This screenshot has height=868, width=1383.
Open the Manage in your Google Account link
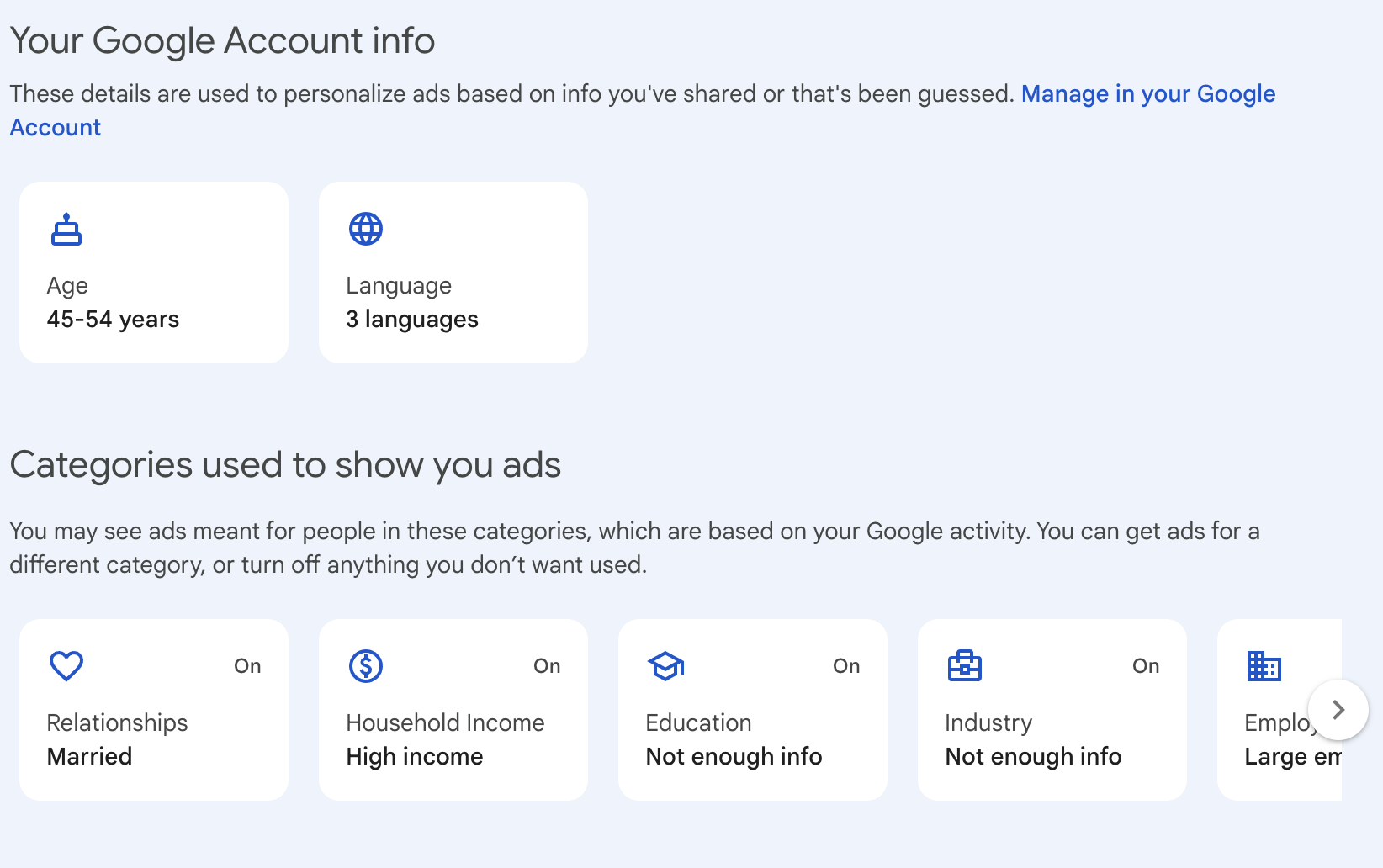(x=1147, y=94)
